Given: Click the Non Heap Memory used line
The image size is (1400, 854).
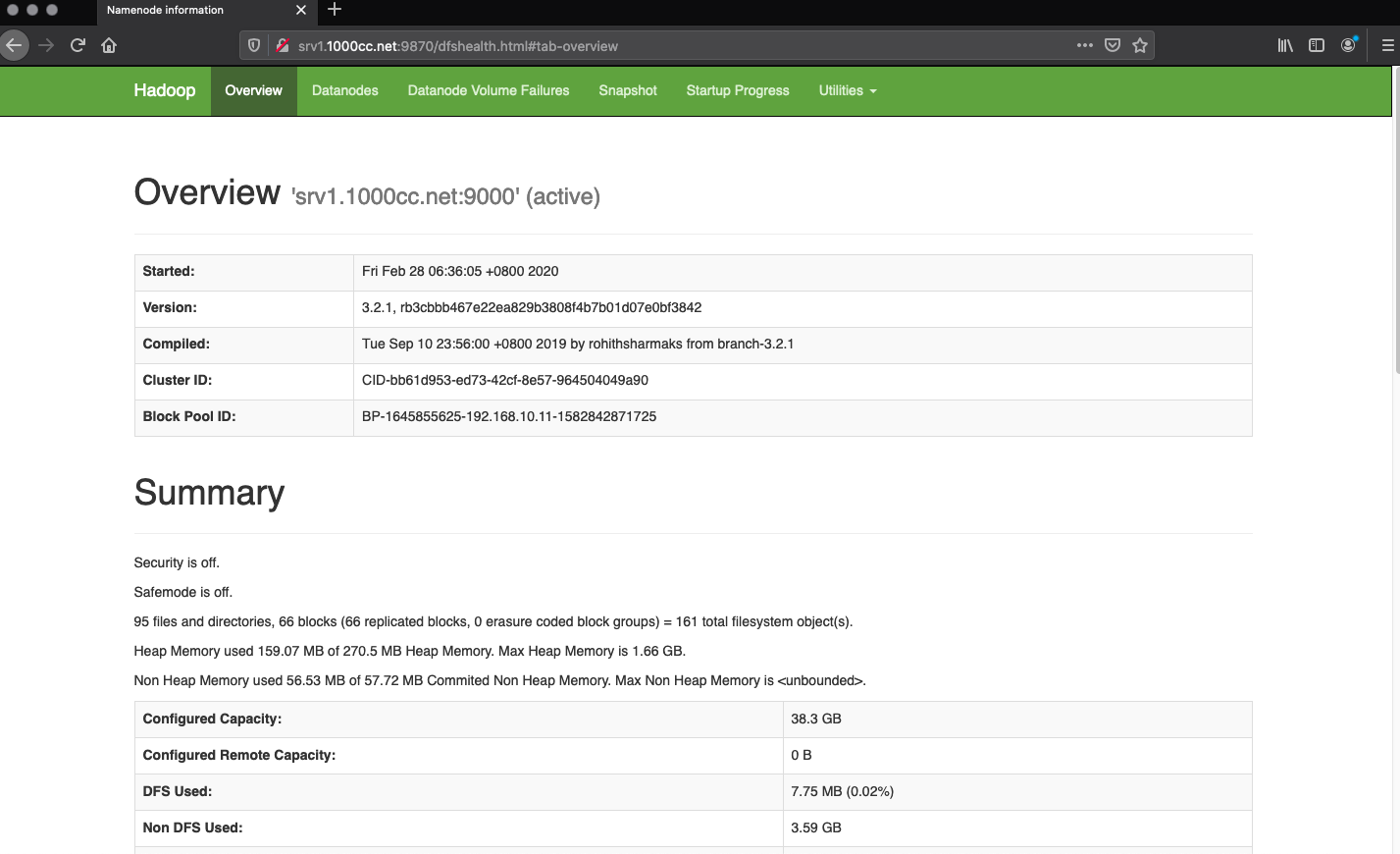Looking at the screenshot, I should coord(500,680).
